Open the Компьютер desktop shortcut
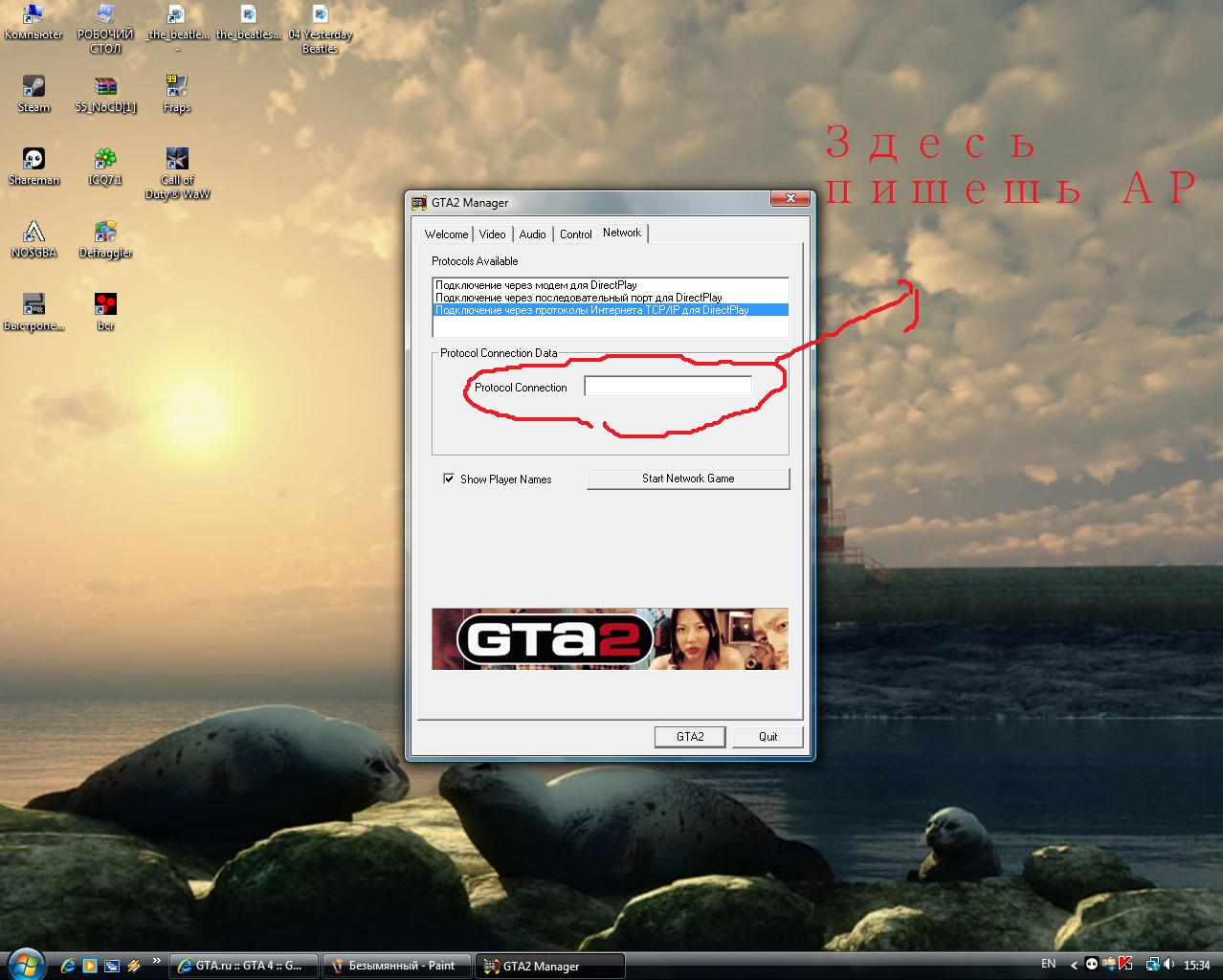1223x980 pixels. [x=33, y=23]
